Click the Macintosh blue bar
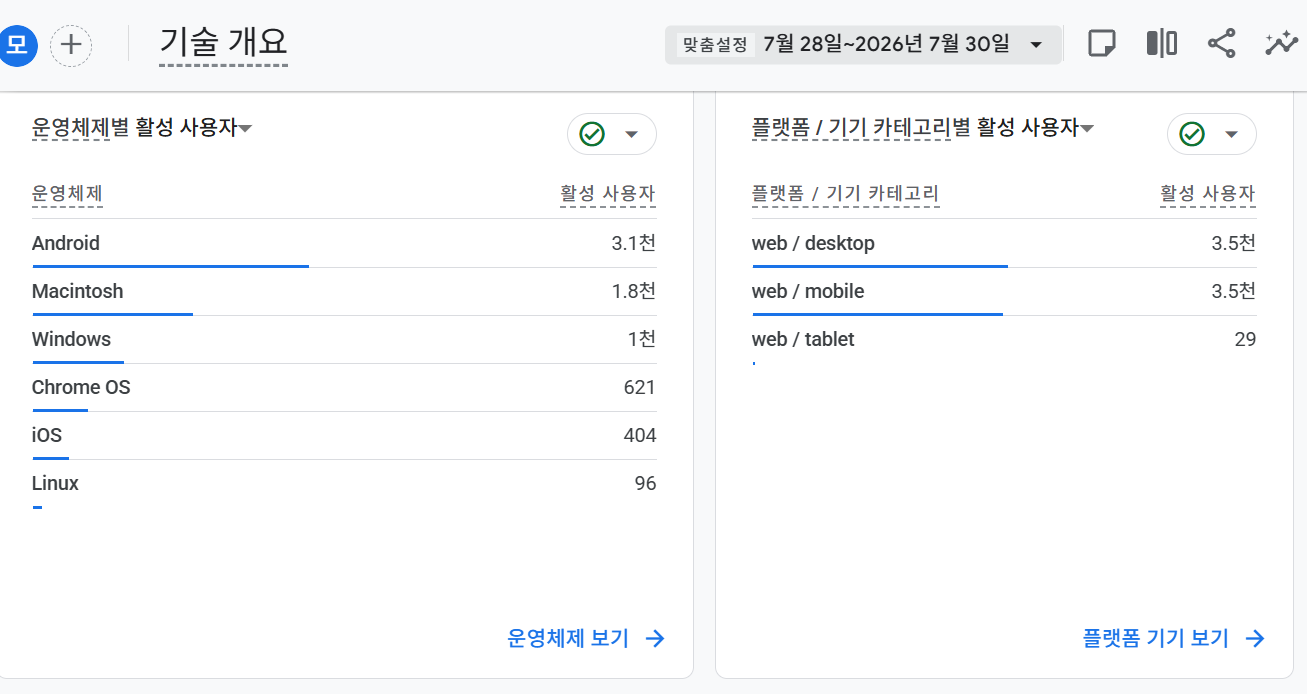The width and height of the screenshot is (1307, 694). point(112,314)
